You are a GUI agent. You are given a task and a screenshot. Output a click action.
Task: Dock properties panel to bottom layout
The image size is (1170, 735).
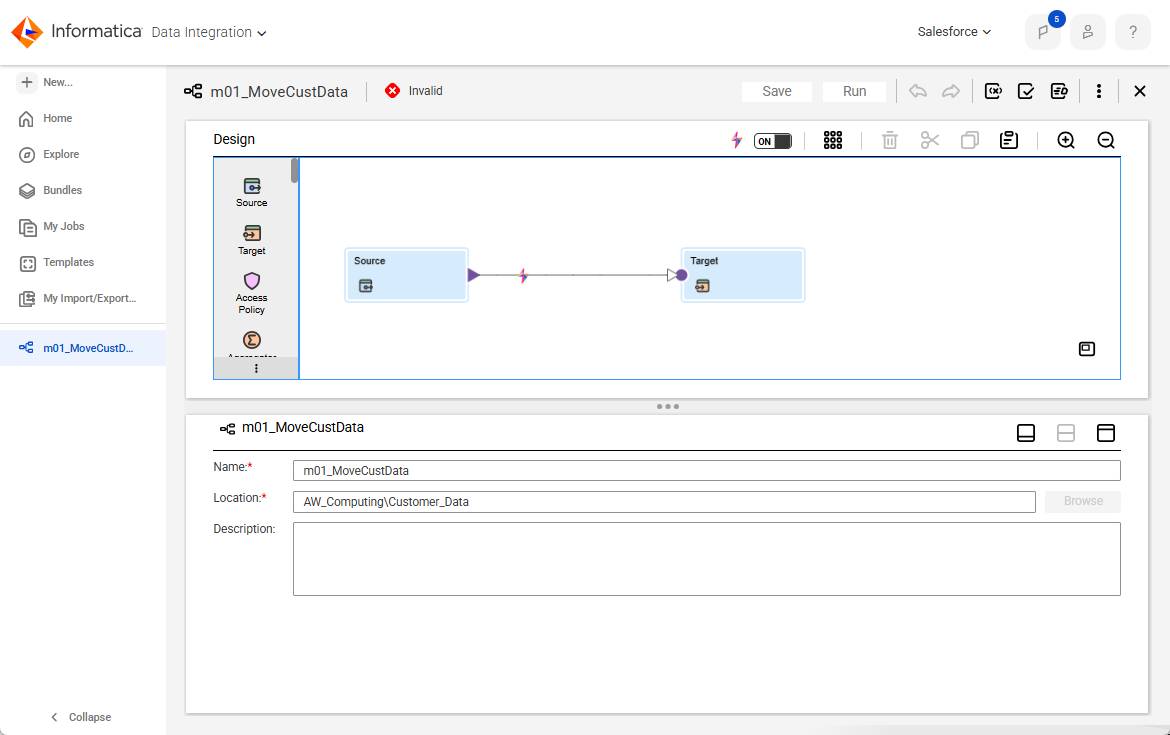[x=1026, y=433]
